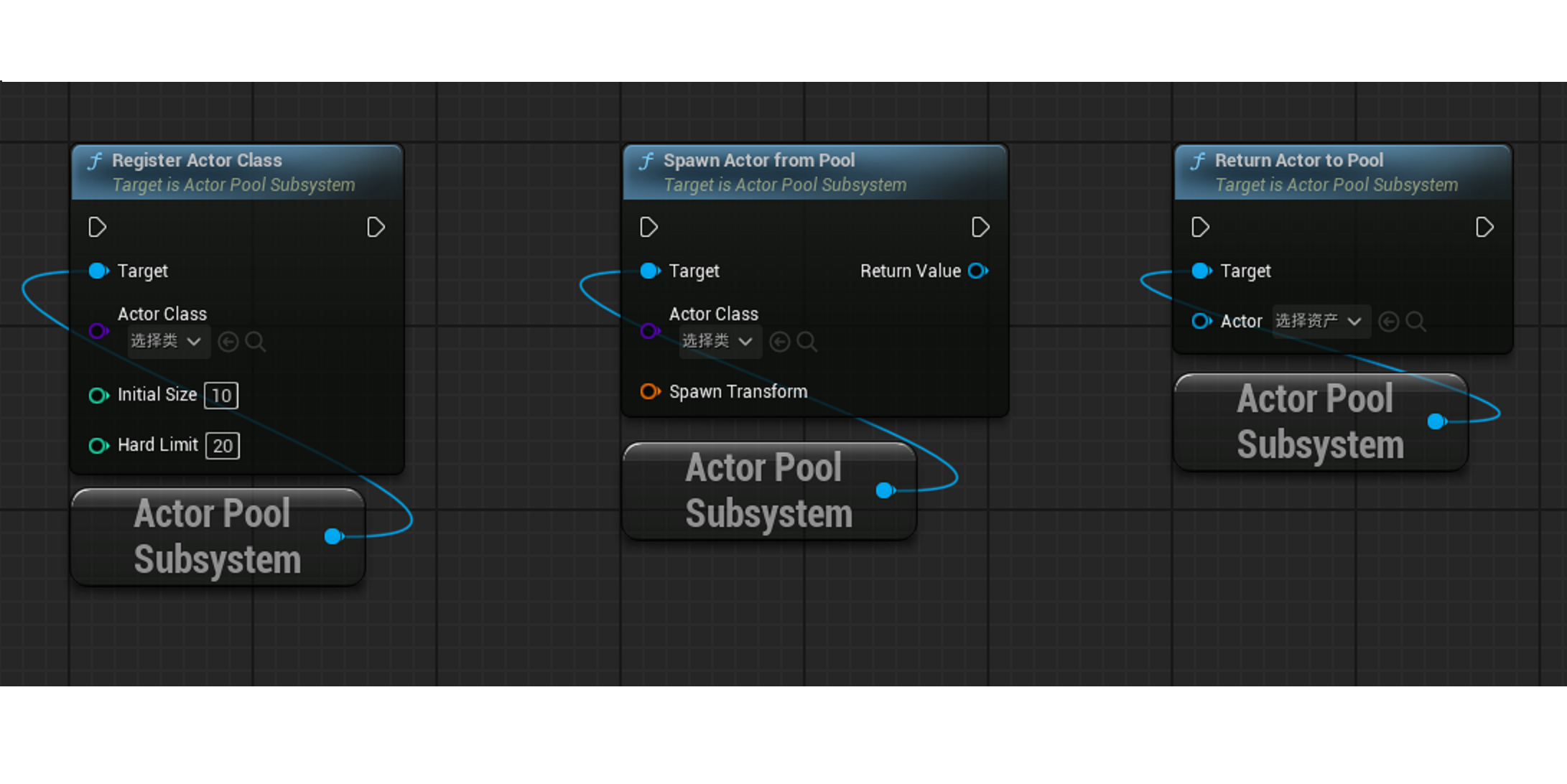Select Actor Pool Subsystem node under Return Actor to Pool

[x=1321, y=422]
